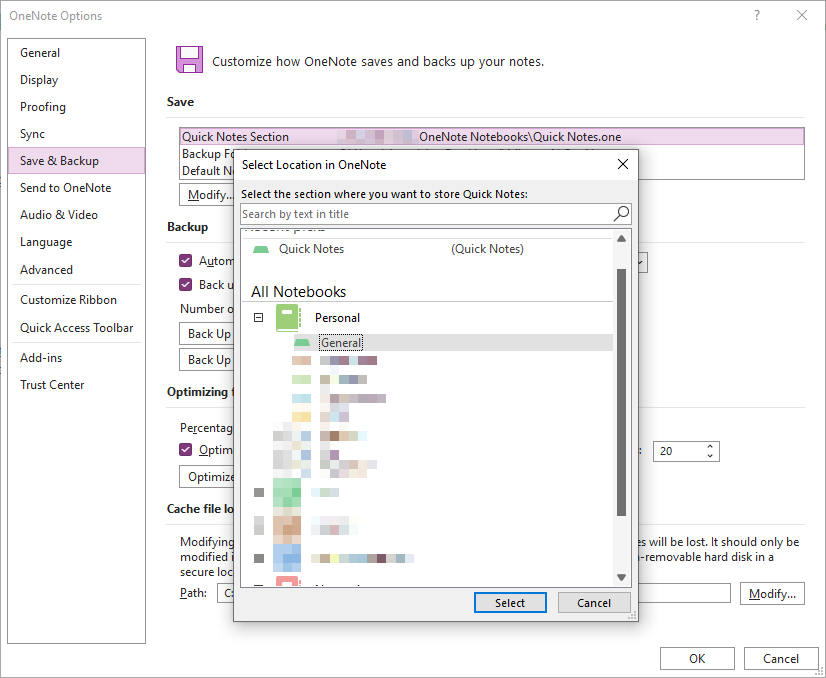The height and width of the screenshot is (678, 826).
Task: Select the Personal notebook row
Action: [x=427, y=318]
